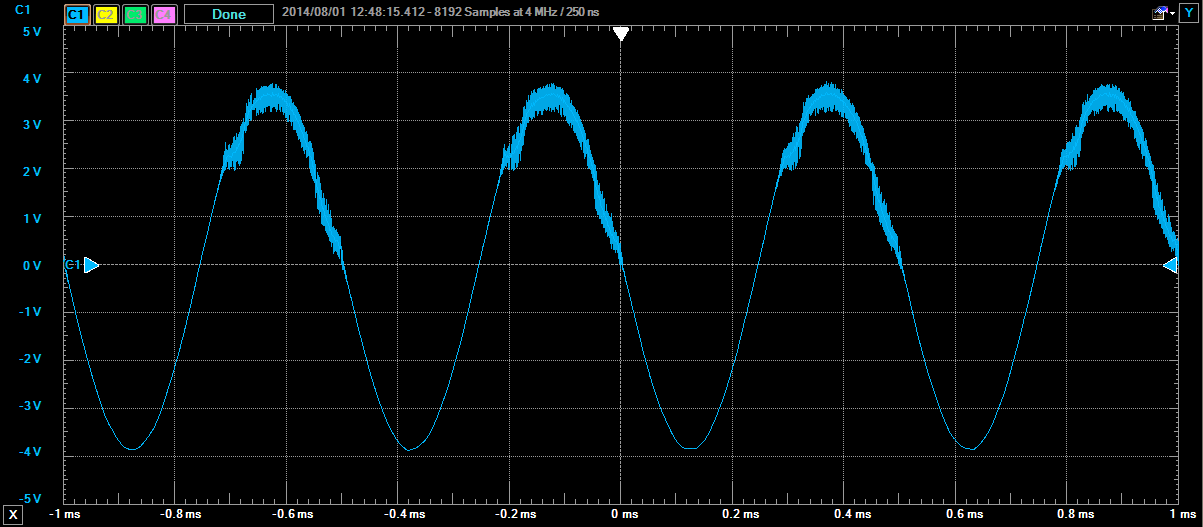
Task: Toggle channel C1 display
Action: coord(76,15)
